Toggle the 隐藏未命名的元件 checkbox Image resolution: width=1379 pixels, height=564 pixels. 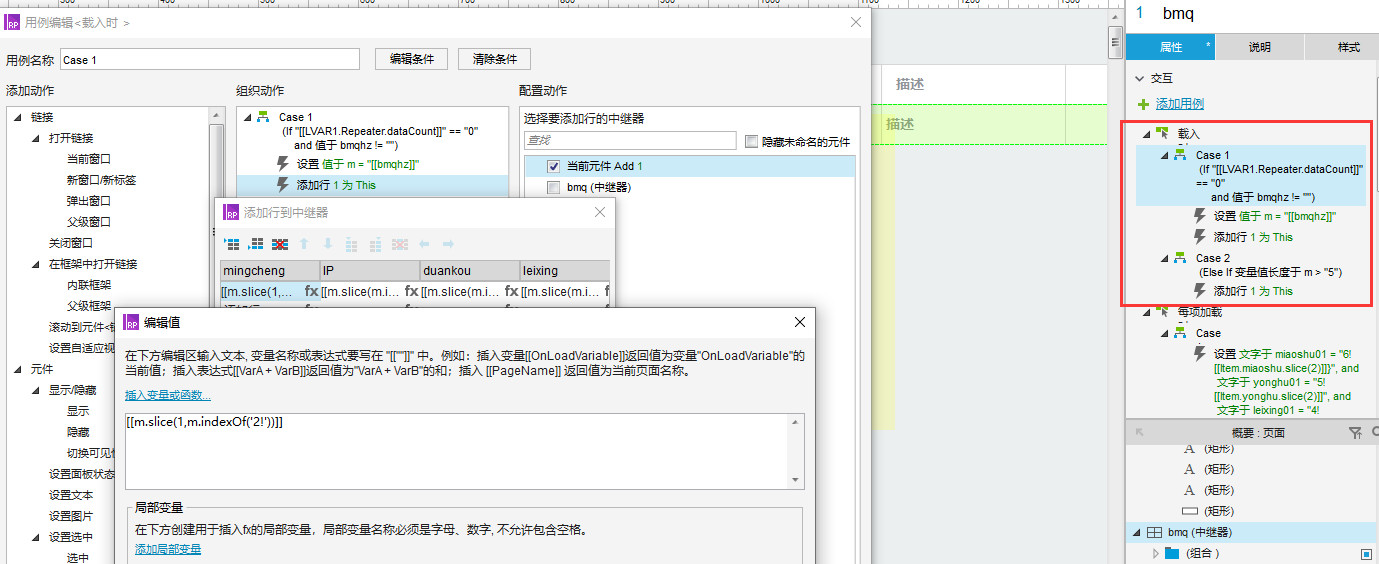pyautogui.click(x=752, y=142)
